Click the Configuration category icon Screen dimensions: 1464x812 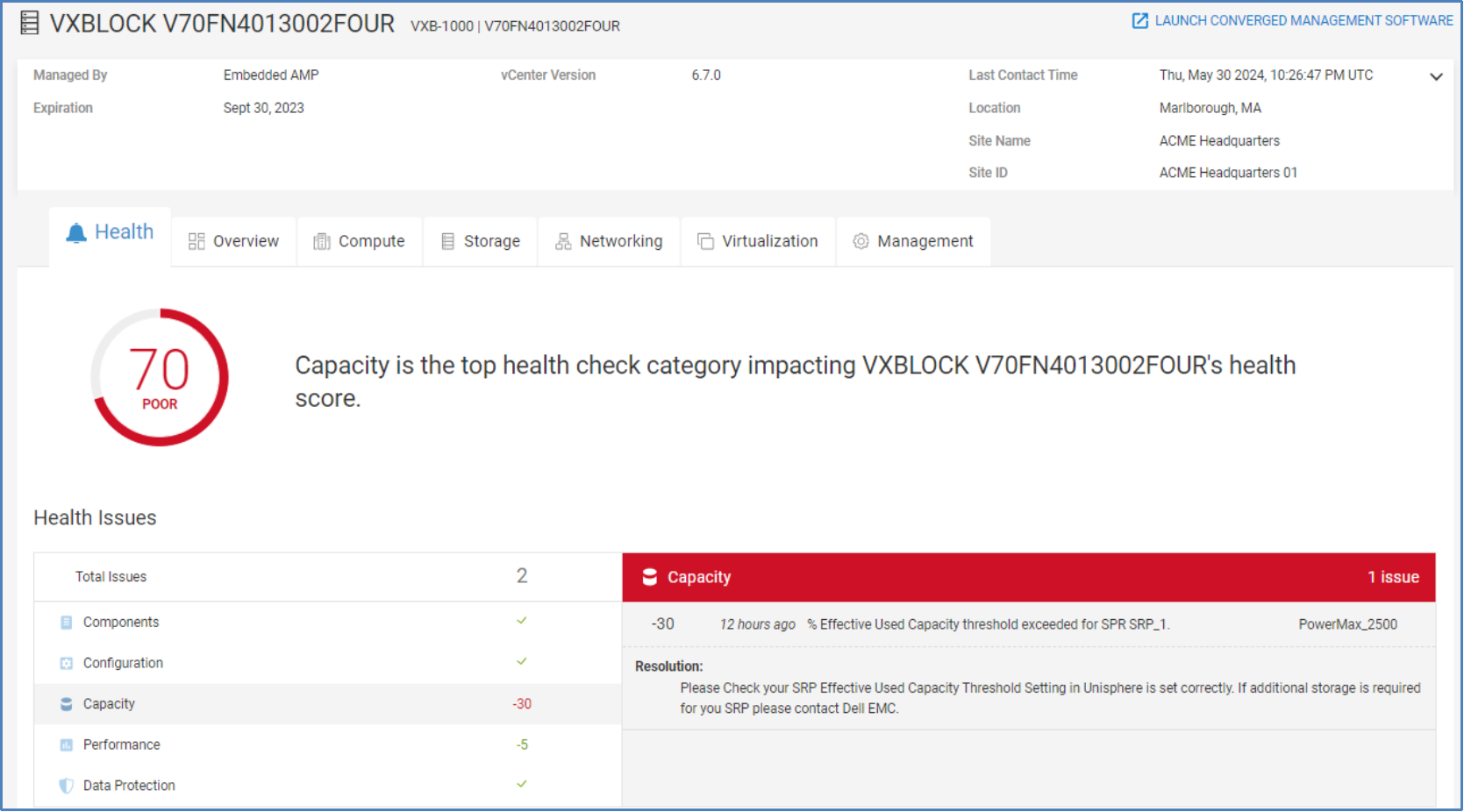coord(67,664)
